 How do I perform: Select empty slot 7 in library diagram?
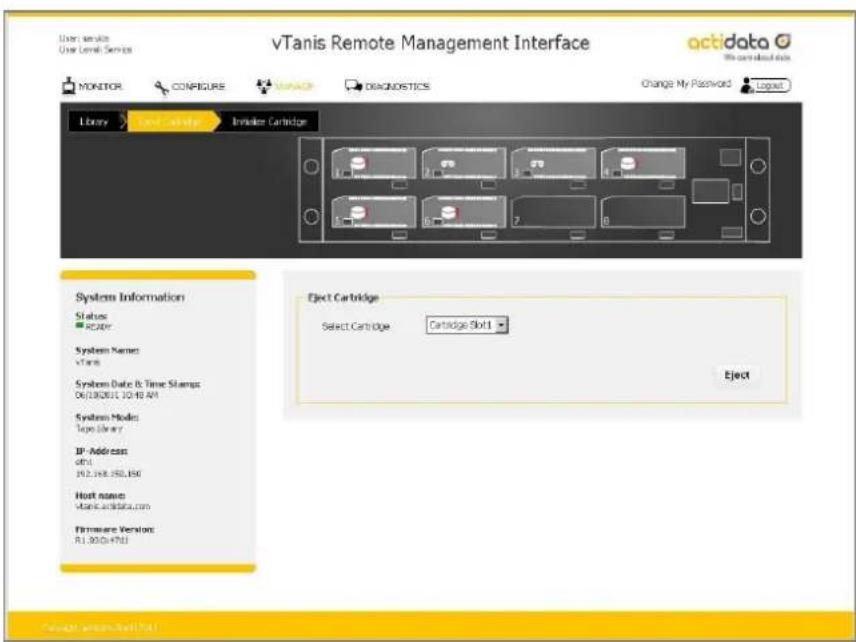553,212
